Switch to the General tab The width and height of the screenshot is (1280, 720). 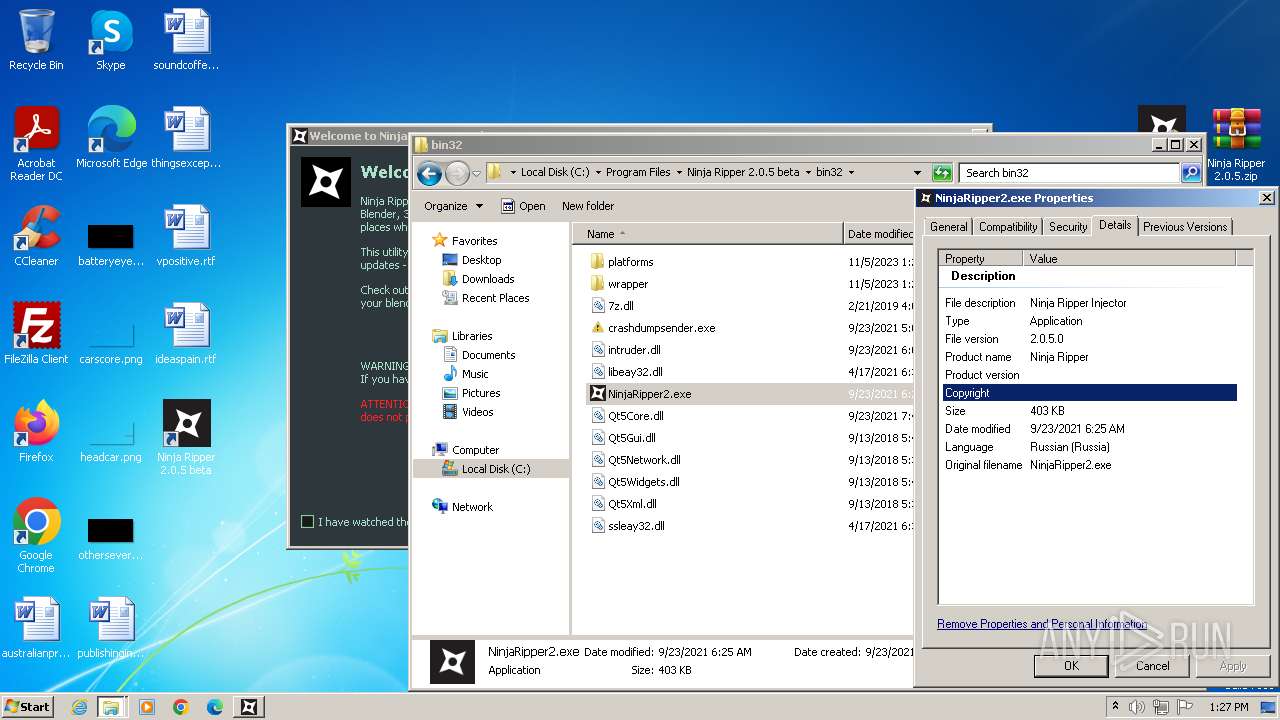(948, 227)
